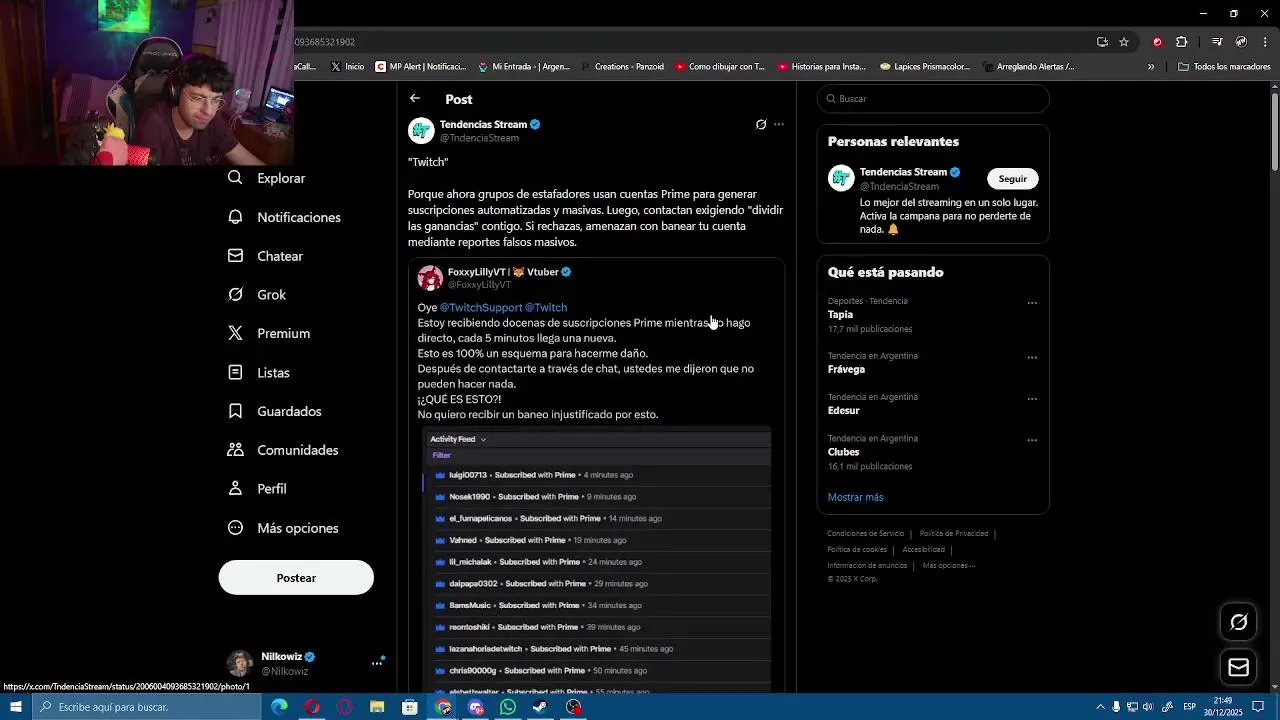Click the Perfil person icon
1280x720 pixels.
[x=235, y=489]
